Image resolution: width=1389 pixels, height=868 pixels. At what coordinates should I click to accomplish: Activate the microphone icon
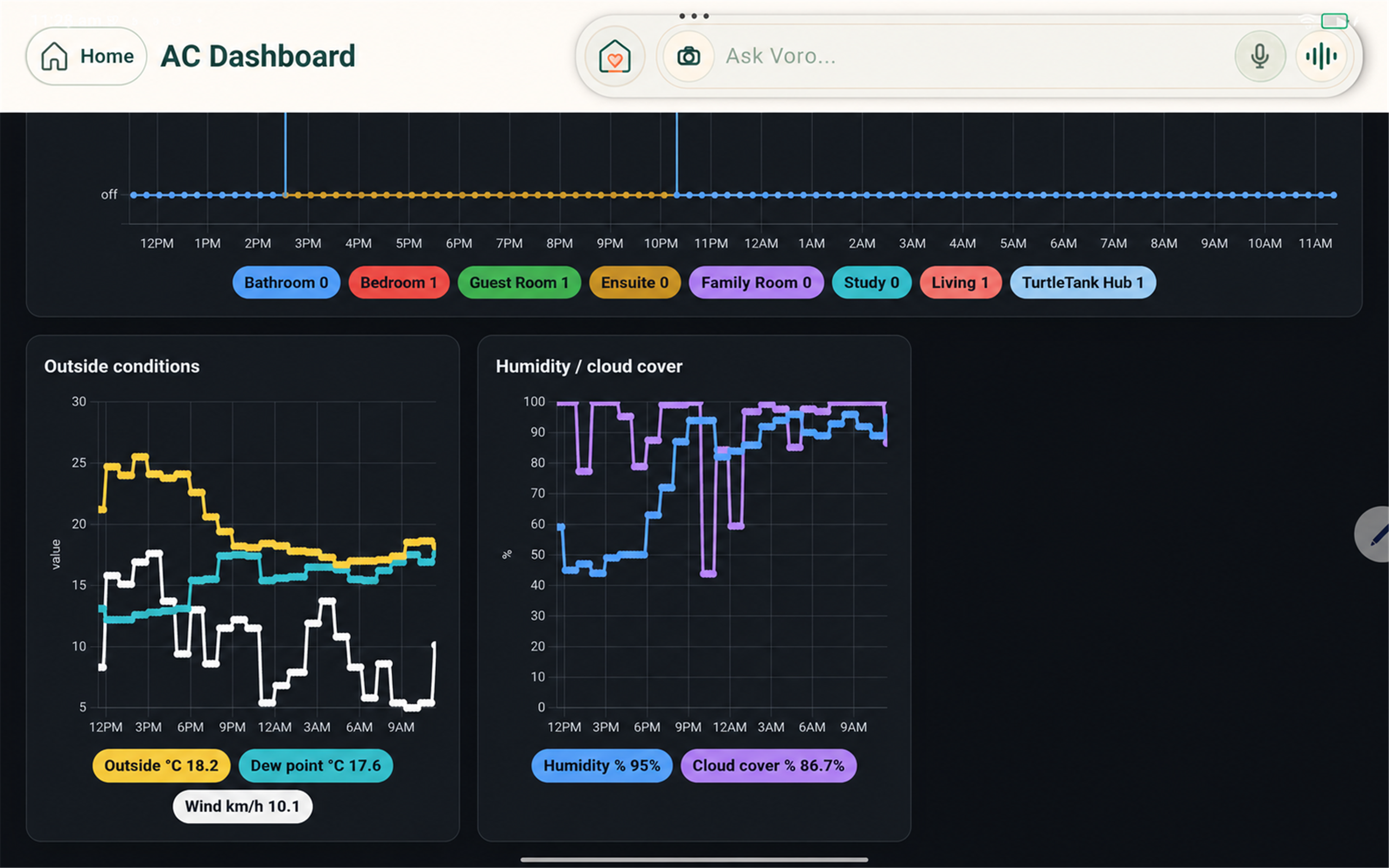[1260, 56]
